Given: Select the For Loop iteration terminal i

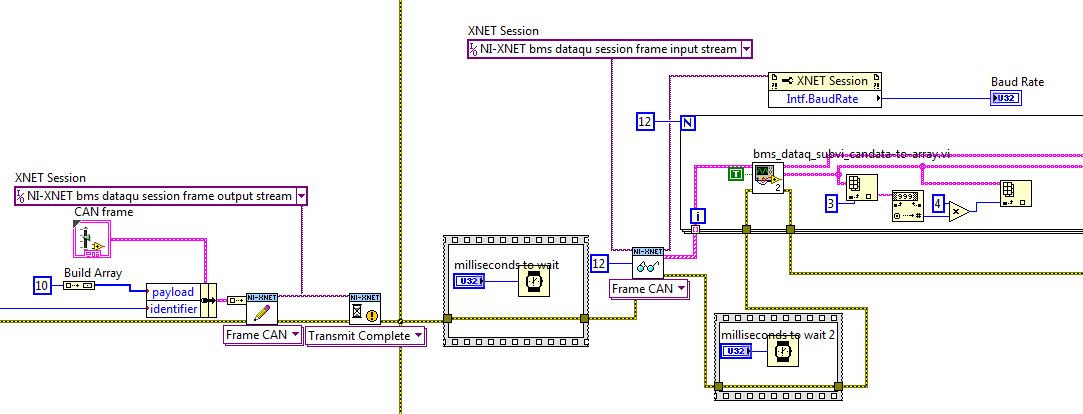Looking at the screenshot, I should point(698,216).
